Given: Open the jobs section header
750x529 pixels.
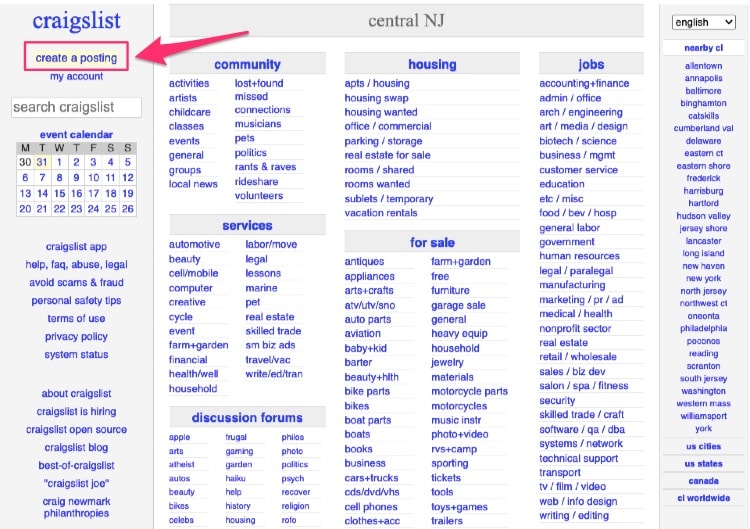Looking at the screenshot, I should [591, 64].
